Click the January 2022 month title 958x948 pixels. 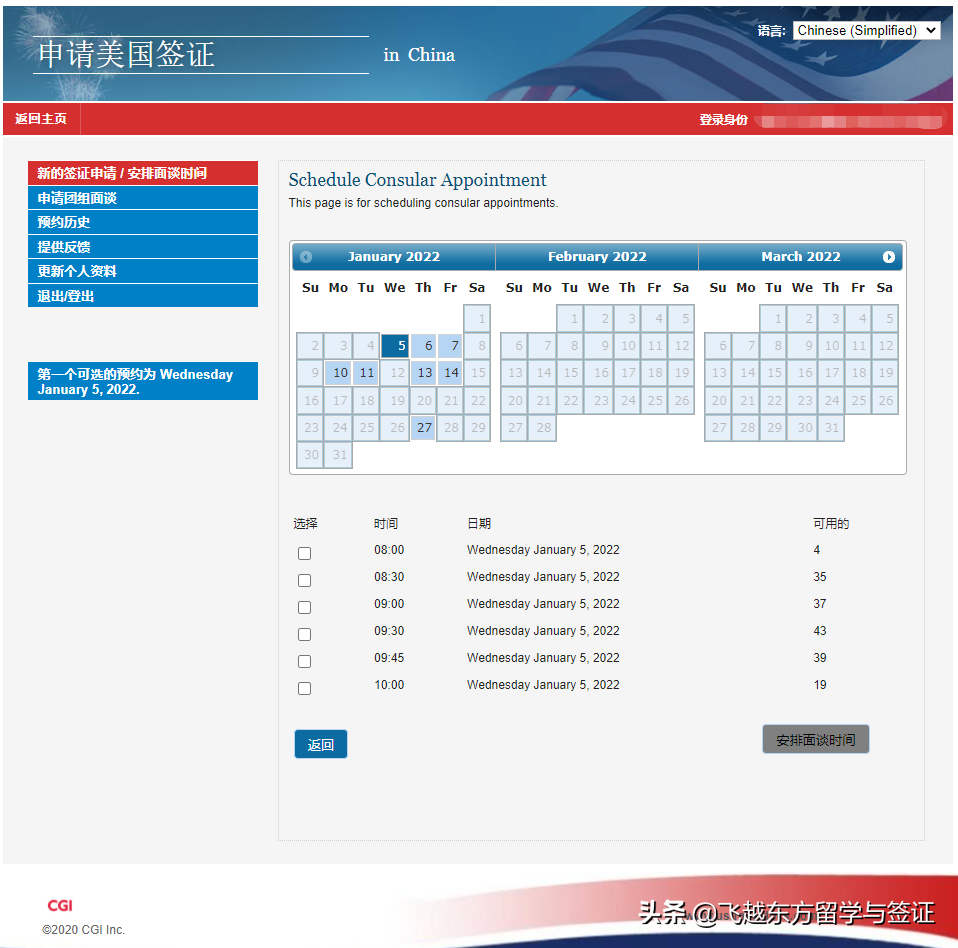pos(393,257)
